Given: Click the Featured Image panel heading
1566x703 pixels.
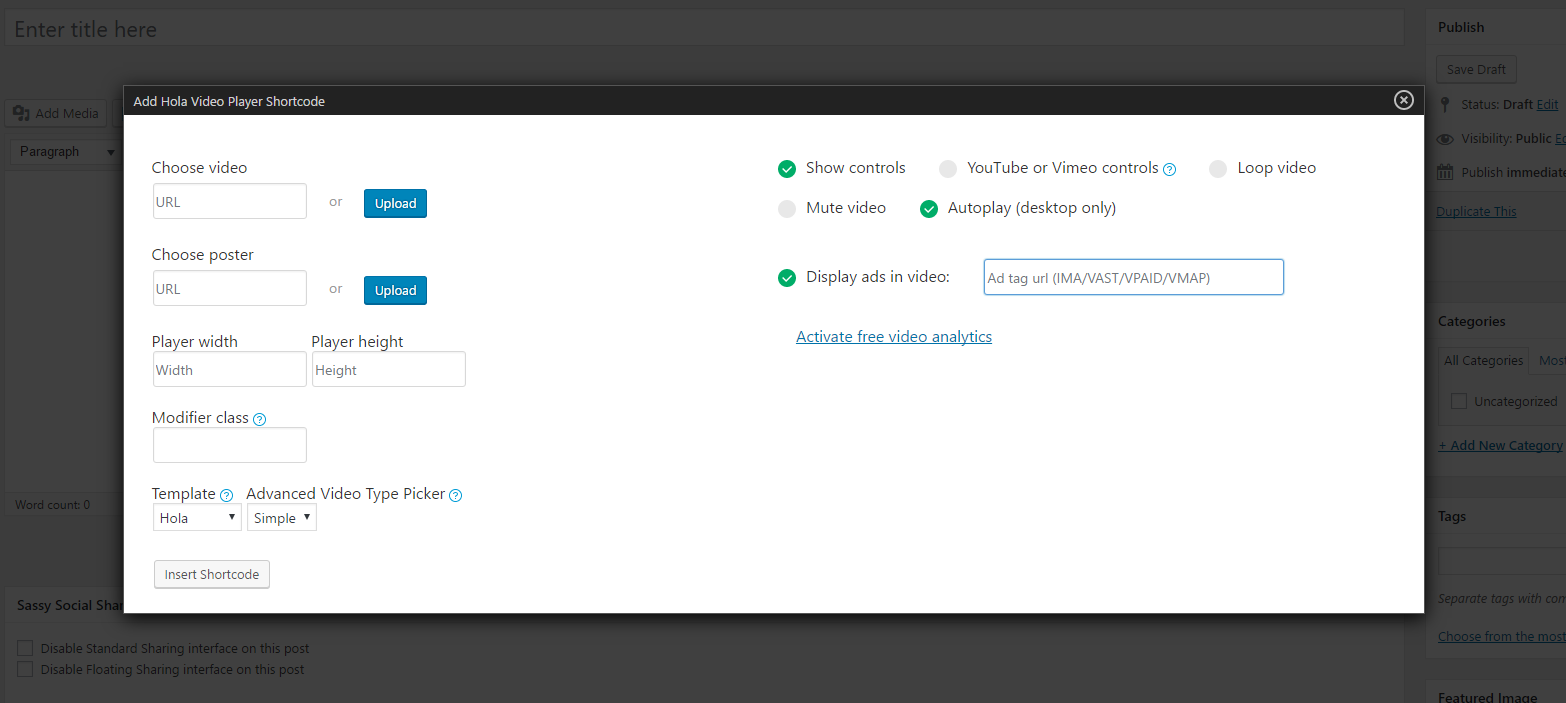Looking at the screenshot, I should pyautogui.click(x=1487, y=697).
